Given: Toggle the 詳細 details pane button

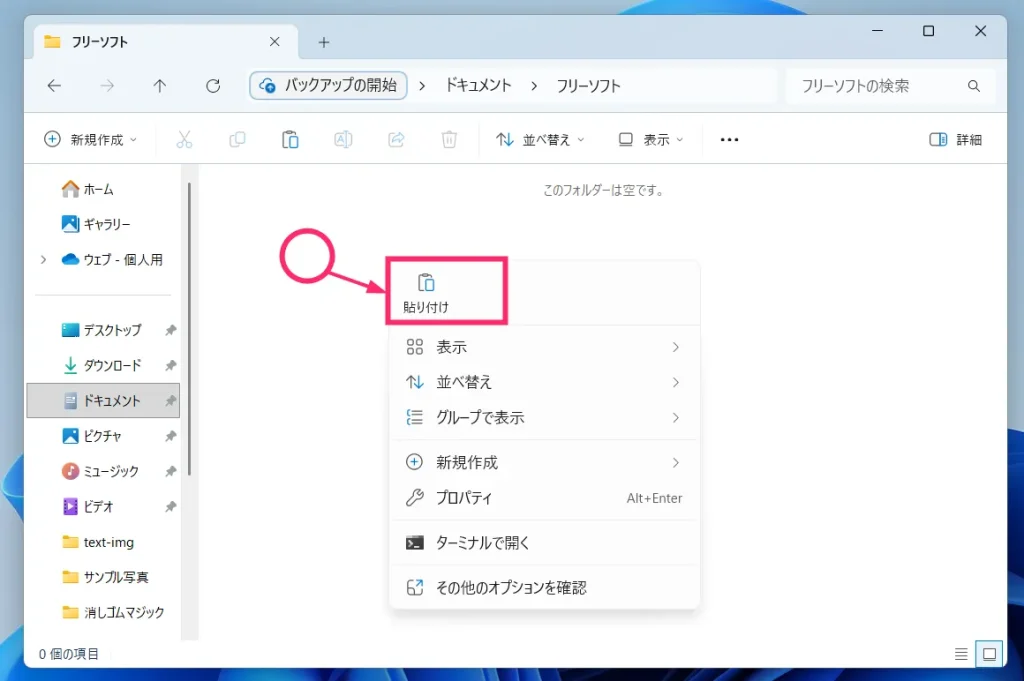Looking at the screenshot, I should pos(955,139).
